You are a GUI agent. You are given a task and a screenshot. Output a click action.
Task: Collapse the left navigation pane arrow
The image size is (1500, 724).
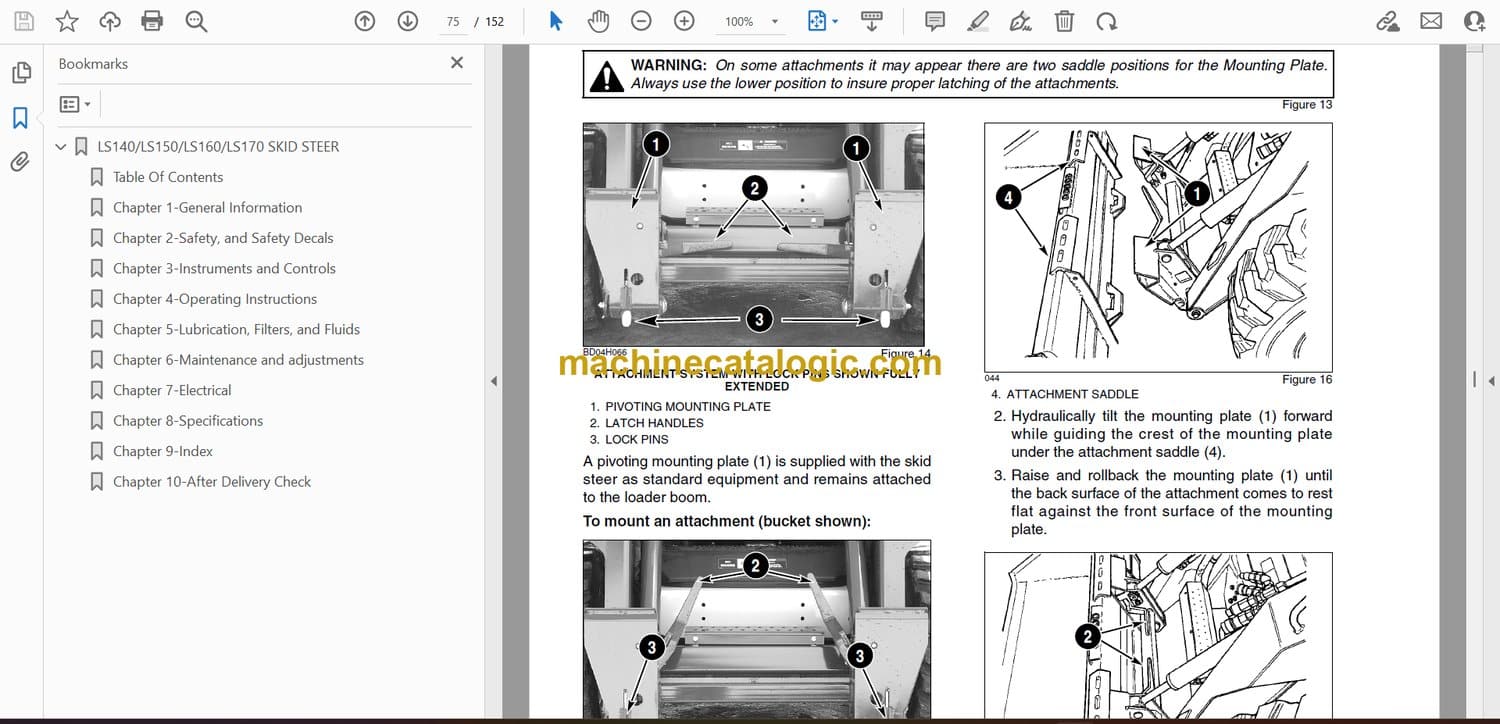tap(493, 381)
